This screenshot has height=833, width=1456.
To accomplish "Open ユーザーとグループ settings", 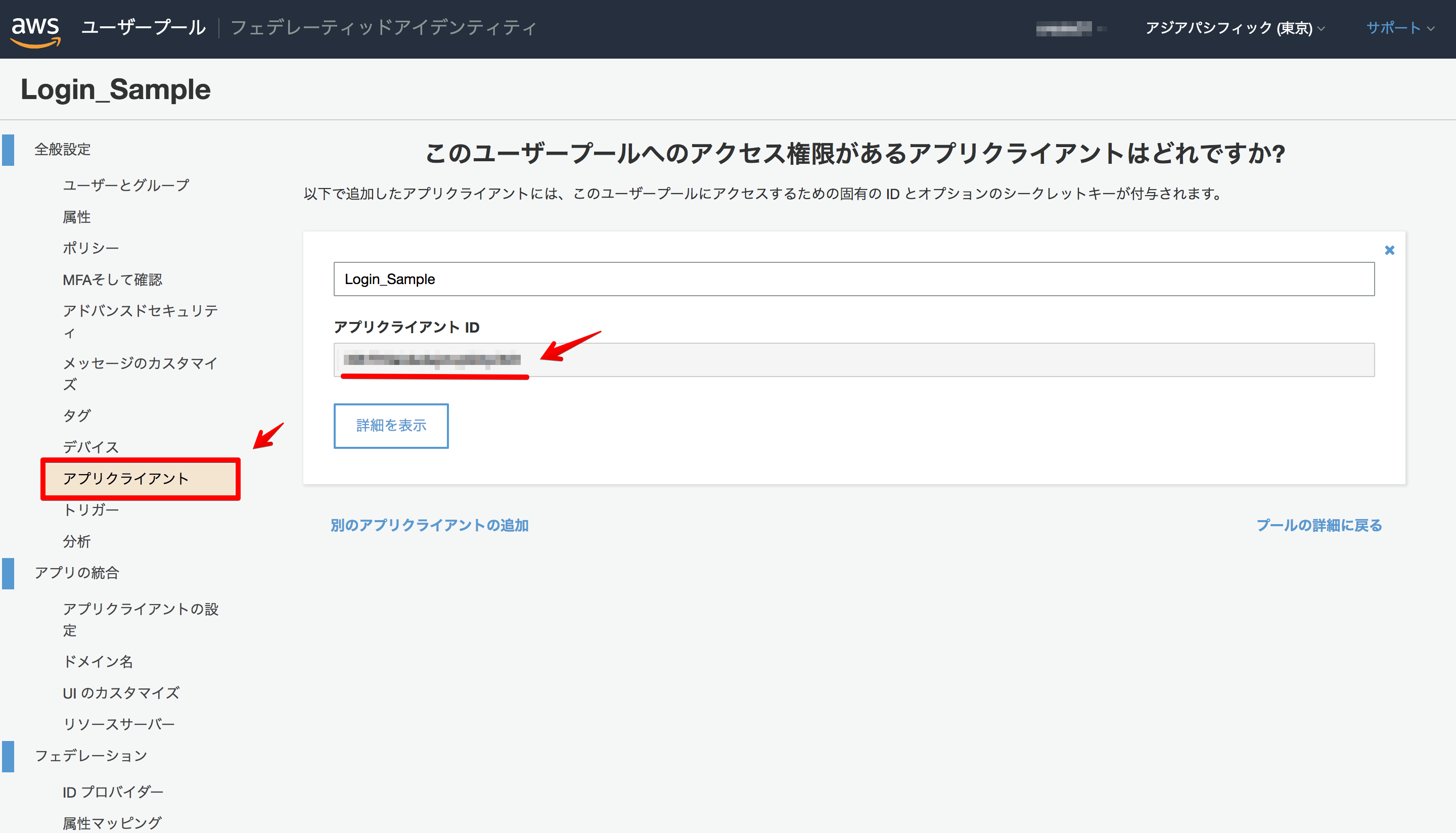I will 126,186.
